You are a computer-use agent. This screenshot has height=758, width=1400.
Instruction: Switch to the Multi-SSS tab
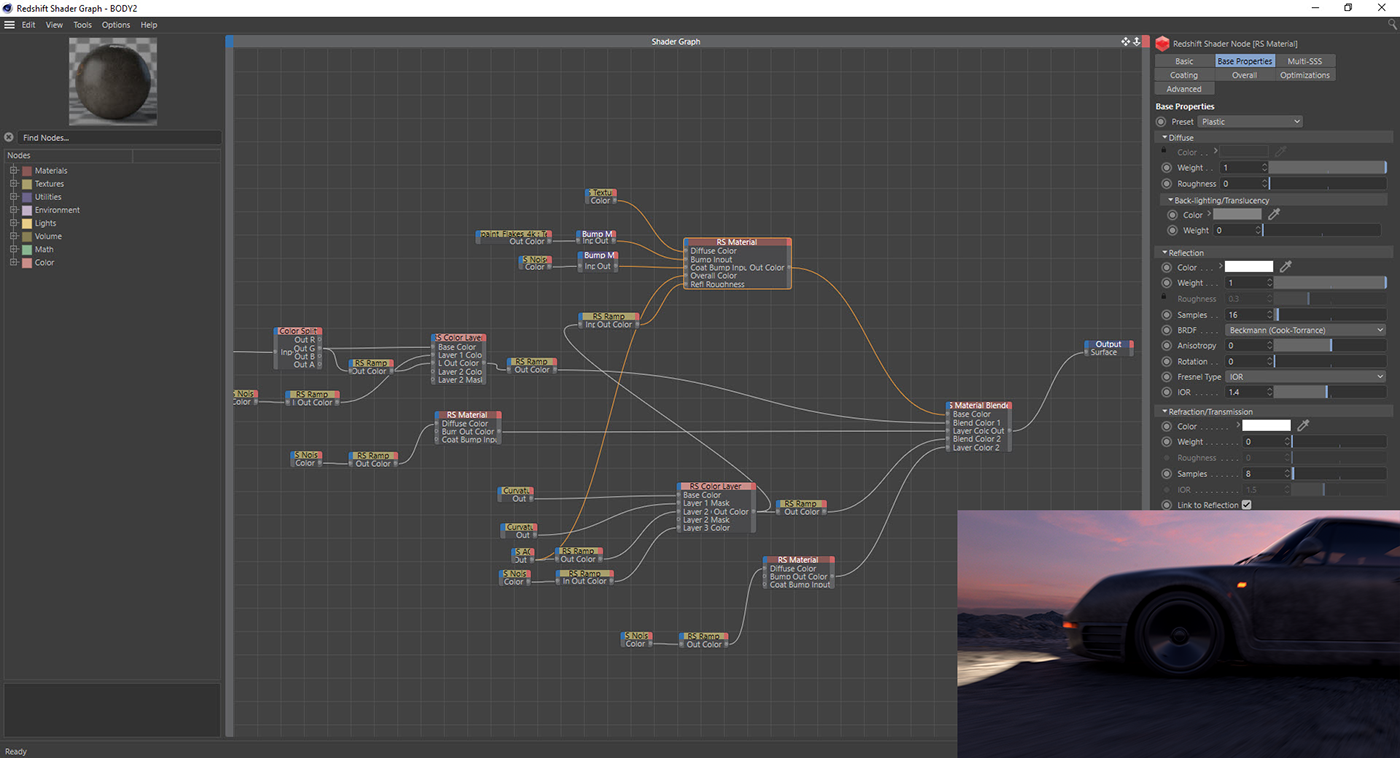click(x=1304, y=61)
